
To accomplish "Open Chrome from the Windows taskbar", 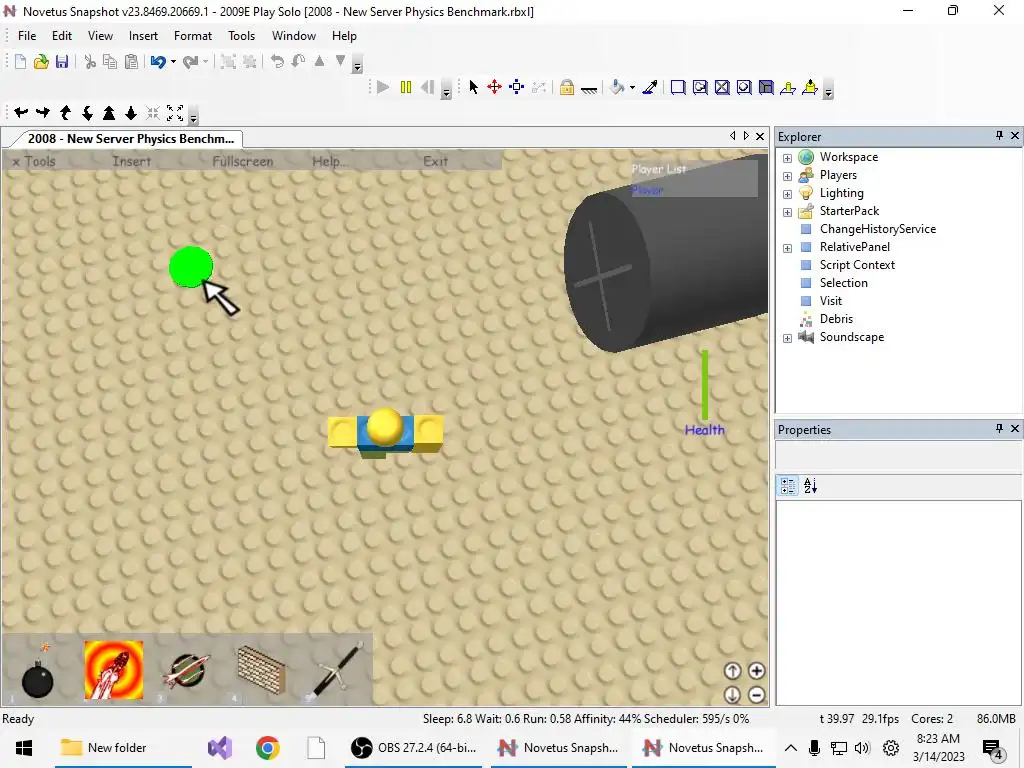I will (x=267, y=748).
